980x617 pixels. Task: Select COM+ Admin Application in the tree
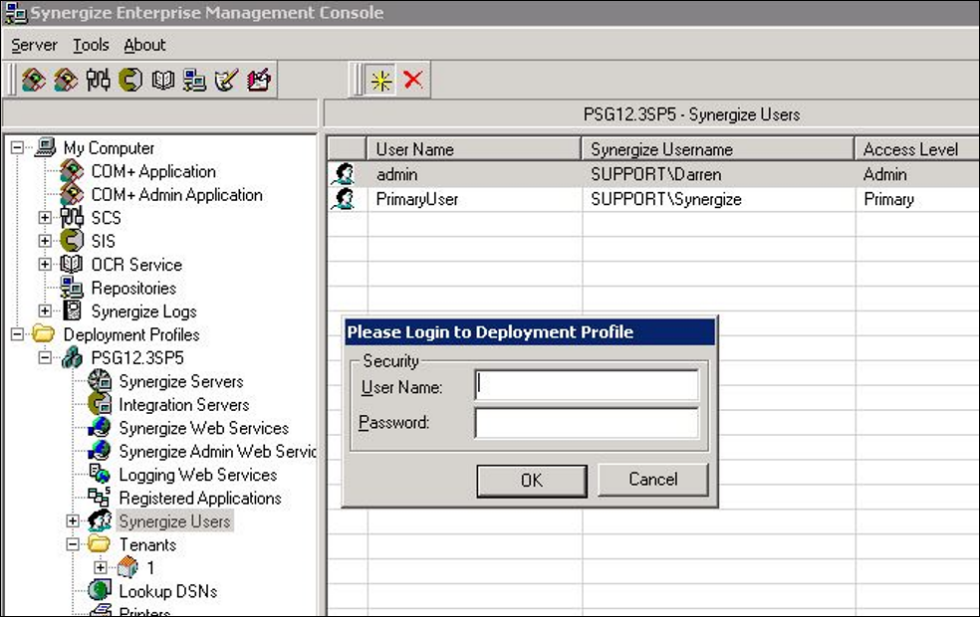pyautogui.click(x=177, y=194)
